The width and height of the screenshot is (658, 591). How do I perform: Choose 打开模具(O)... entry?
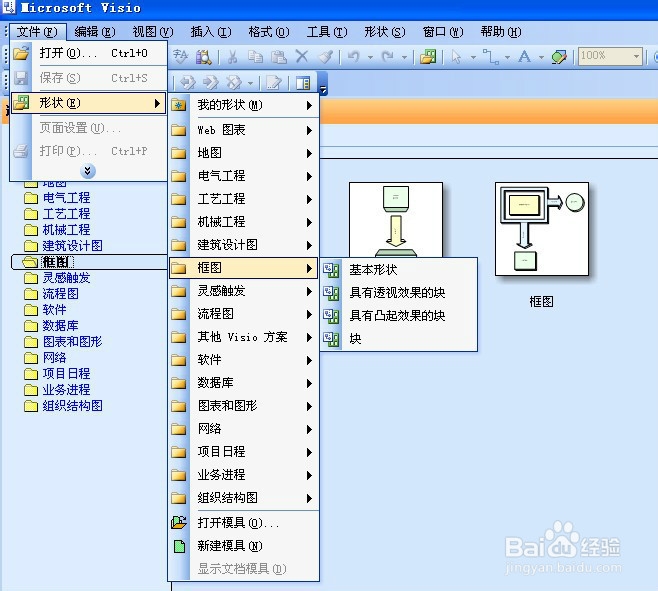pos(244,523)
